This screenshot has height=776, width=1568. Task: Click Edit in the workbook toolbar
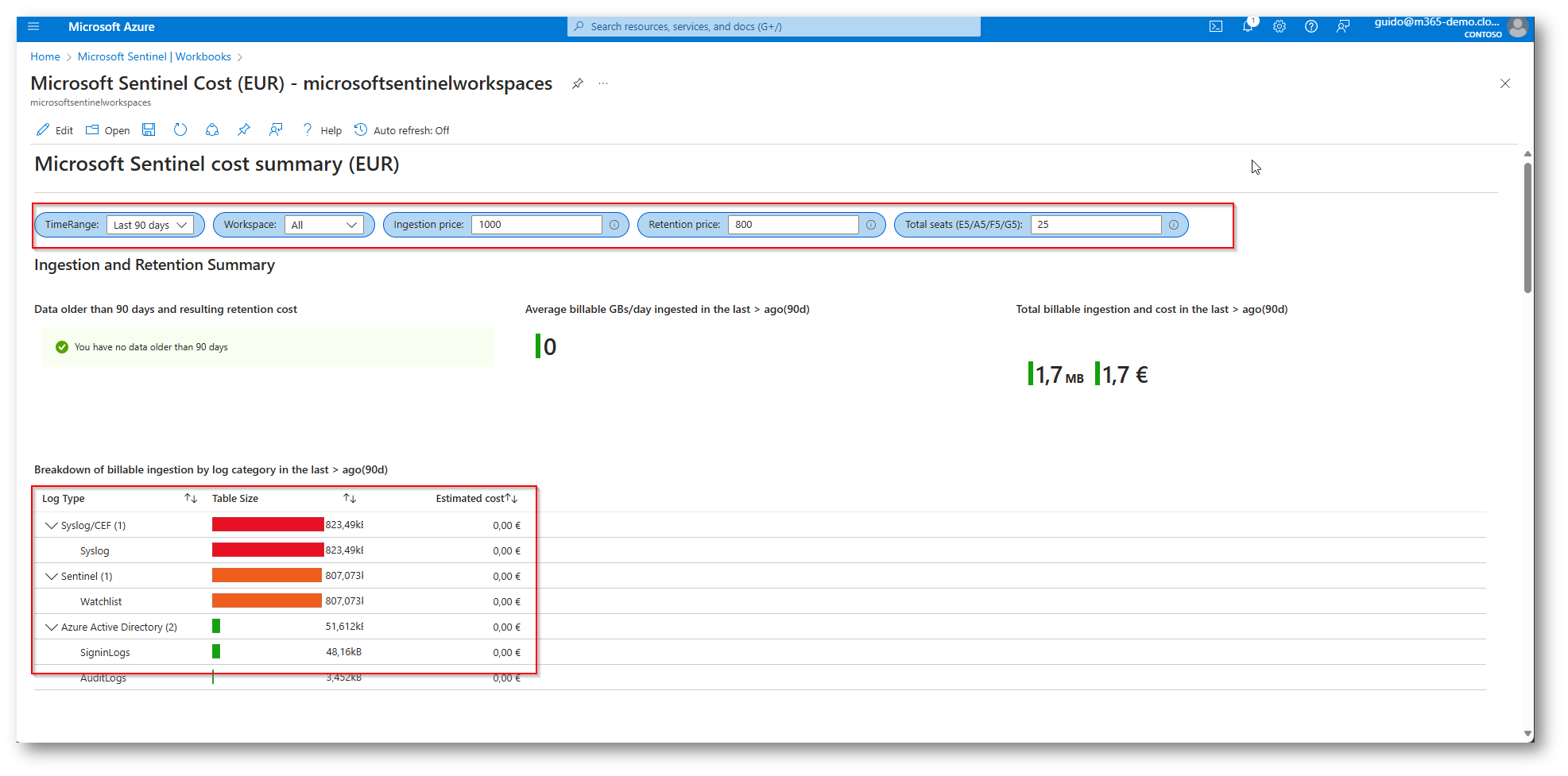point(55,130)
